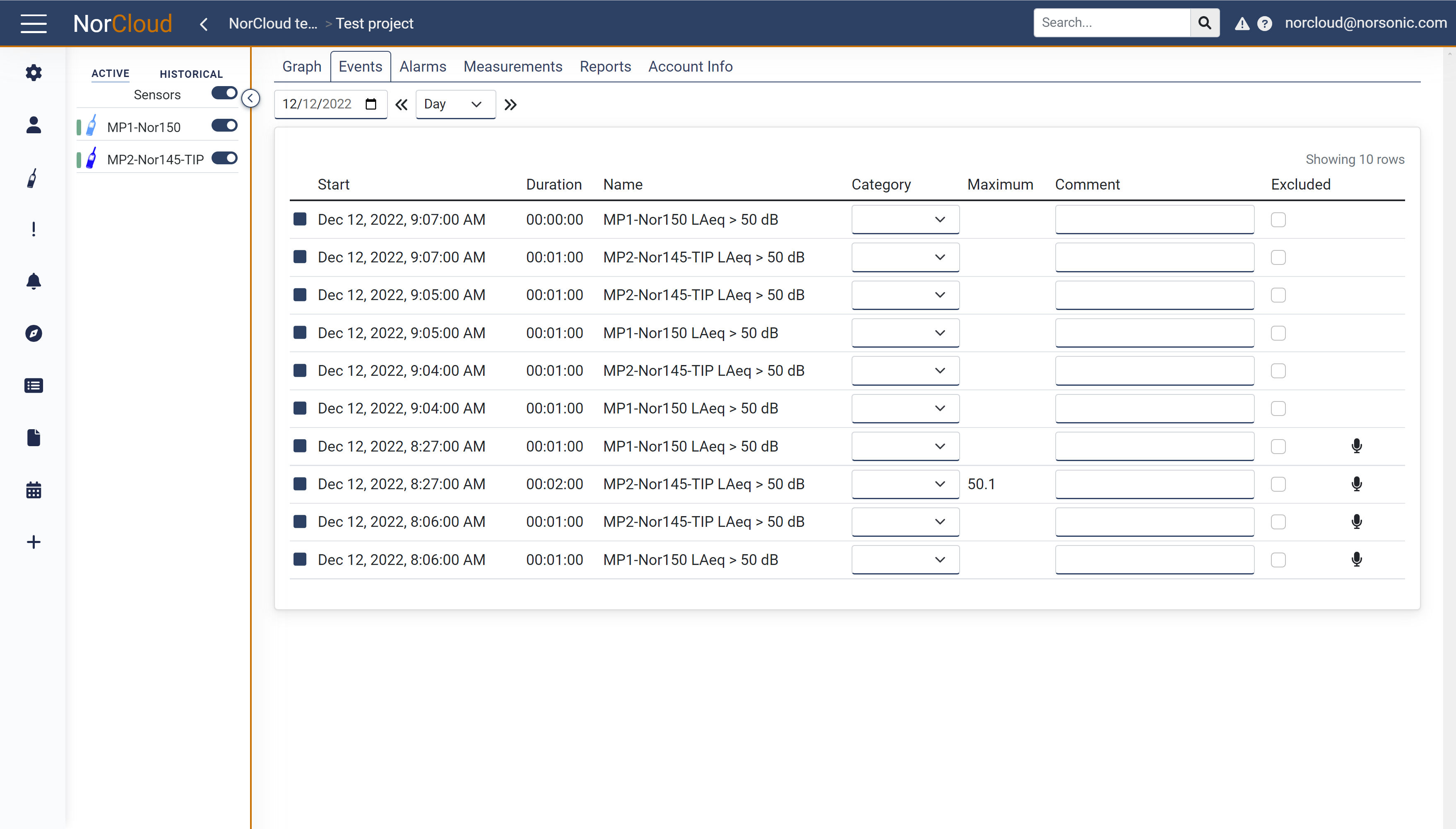The height and width of the screenshot is (829, 1456).
Task: Go back with the breadcrumb arrow
Action: click(x=204, y=24)
